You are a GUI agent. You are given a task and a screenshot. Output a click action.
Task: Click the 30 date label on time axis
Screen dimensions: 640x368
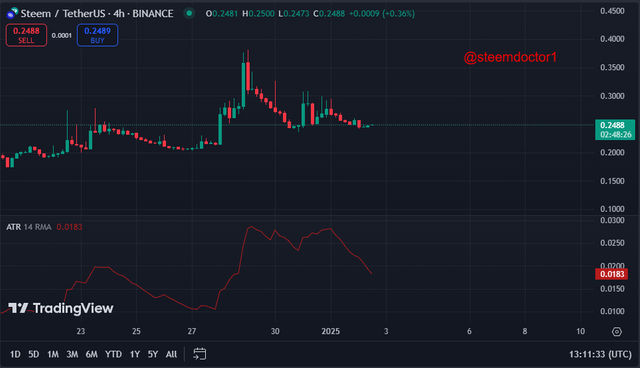[275, 331]
